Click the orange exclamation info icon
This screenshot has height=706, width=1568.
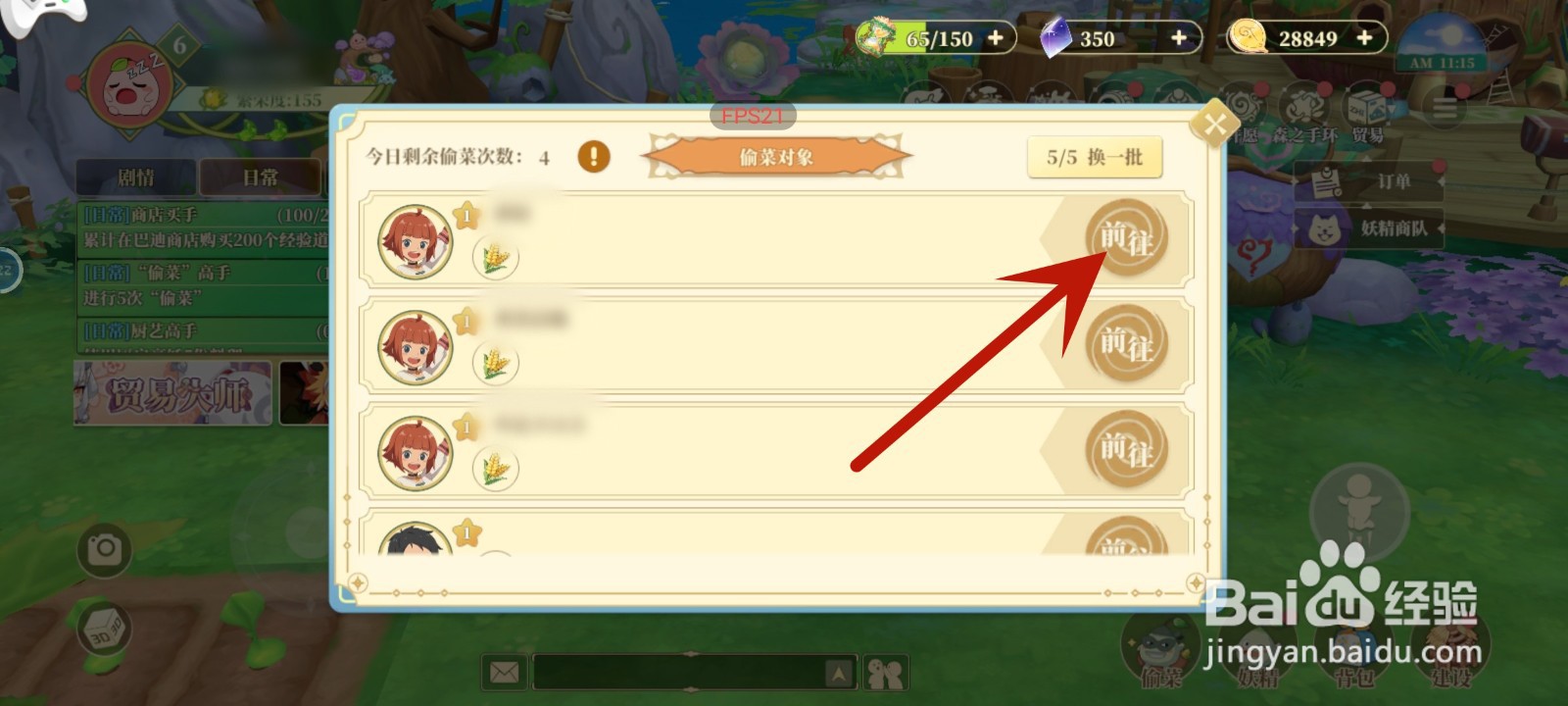coord(594,156)
